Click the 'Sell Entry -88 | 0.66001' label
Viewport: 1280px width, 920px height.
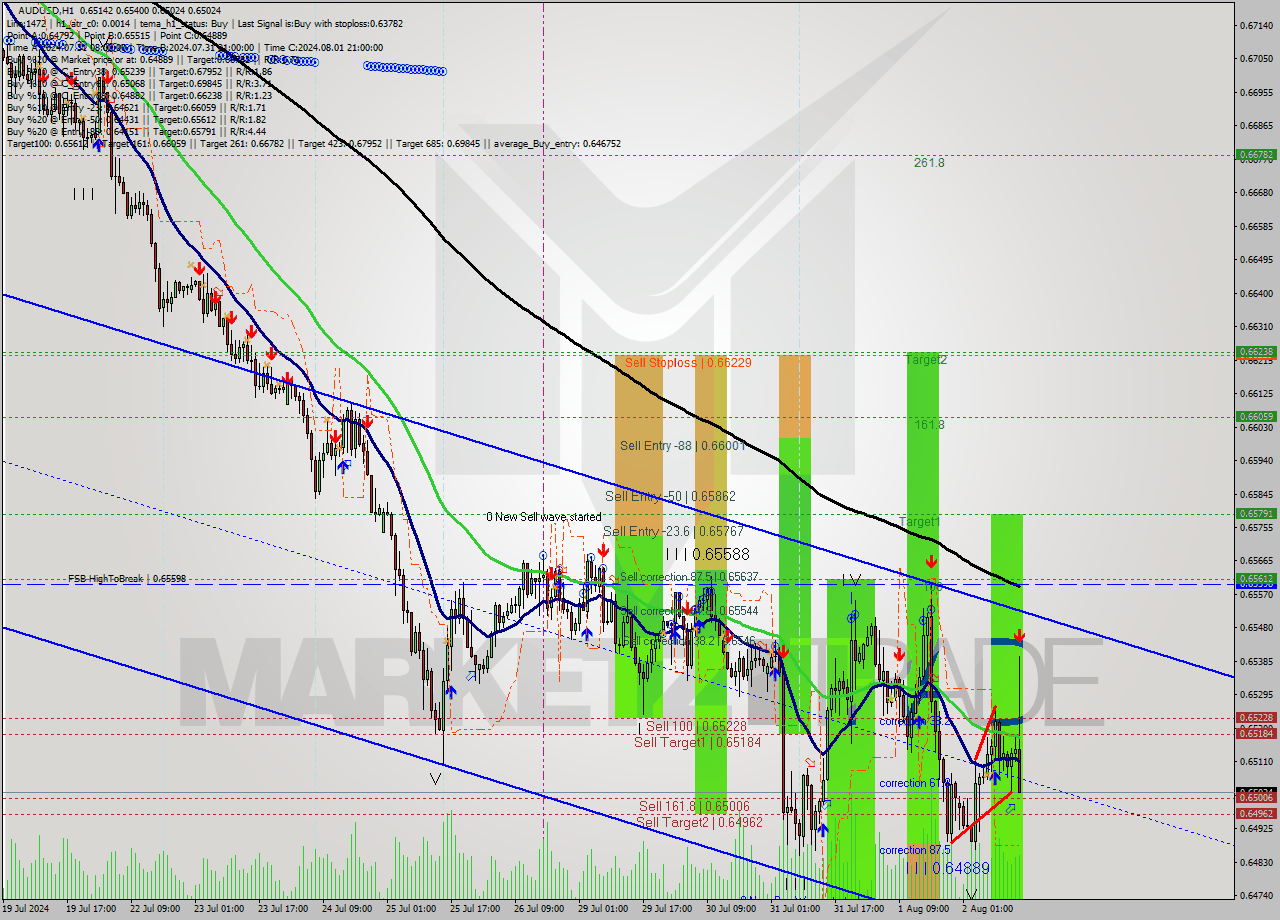[x=682, y=446]
